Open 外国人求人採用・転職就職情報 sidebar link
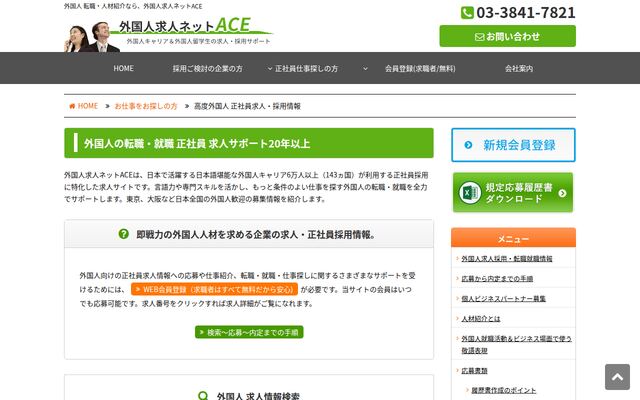Image resolution: width=640 pixels, height=400 pixels. (x=507, y=258)
